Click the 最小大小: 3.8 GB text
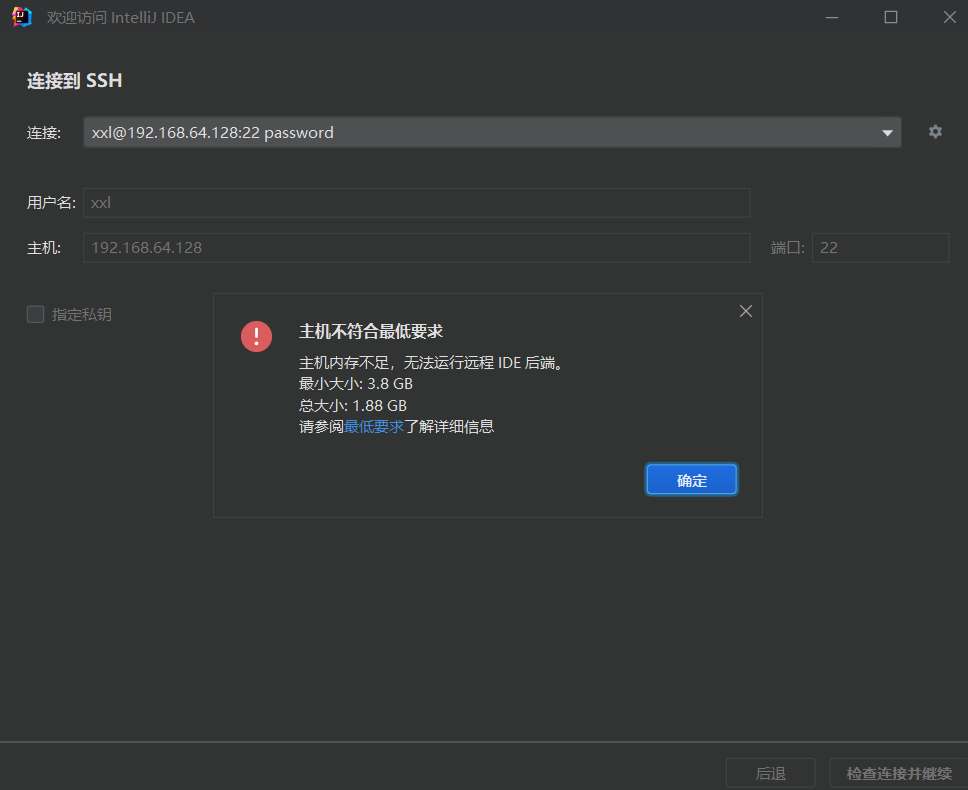Image resolution: width=968 pixels, height=790 pixels. pos(356,384)
